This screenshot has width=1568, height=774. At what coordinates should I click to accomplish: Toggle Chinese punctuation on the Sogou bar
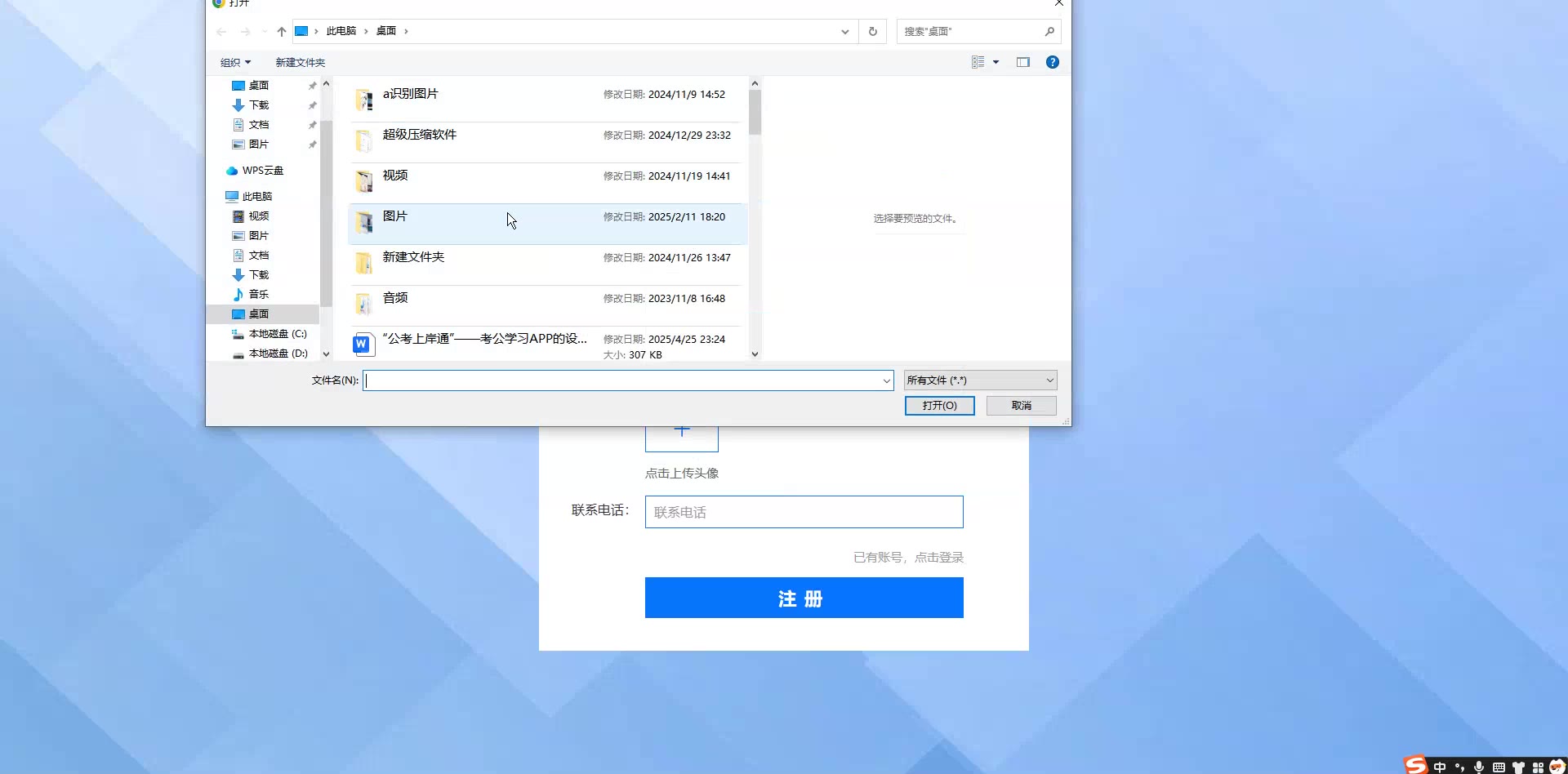point(1459,767)
